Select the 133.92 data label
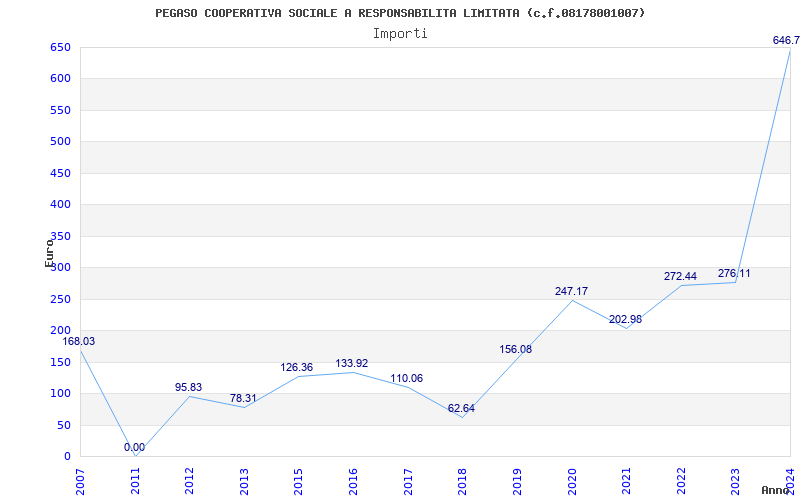Viewport: 800px width, 500px height. (352, 363)
